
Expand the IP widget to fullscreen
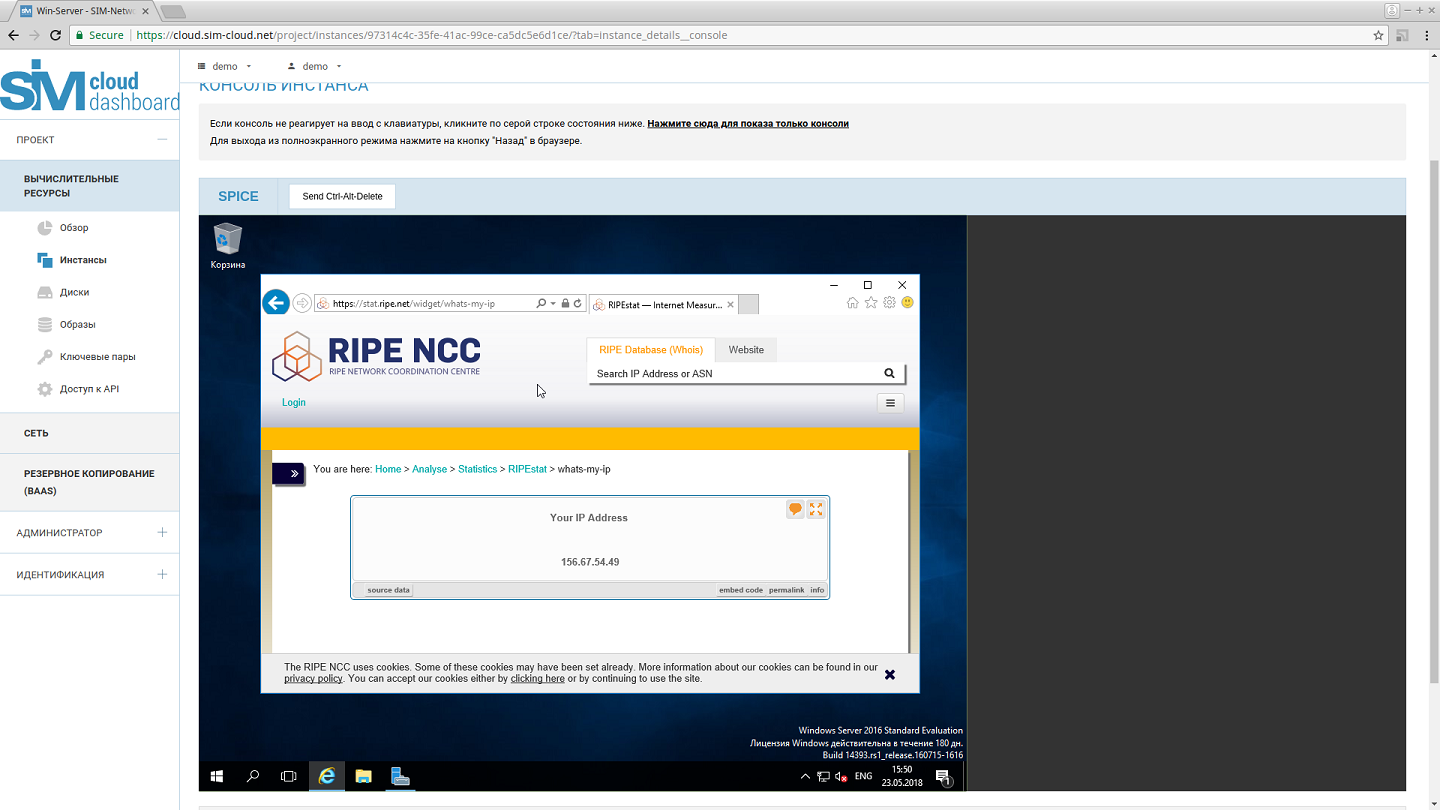point(816,510)
